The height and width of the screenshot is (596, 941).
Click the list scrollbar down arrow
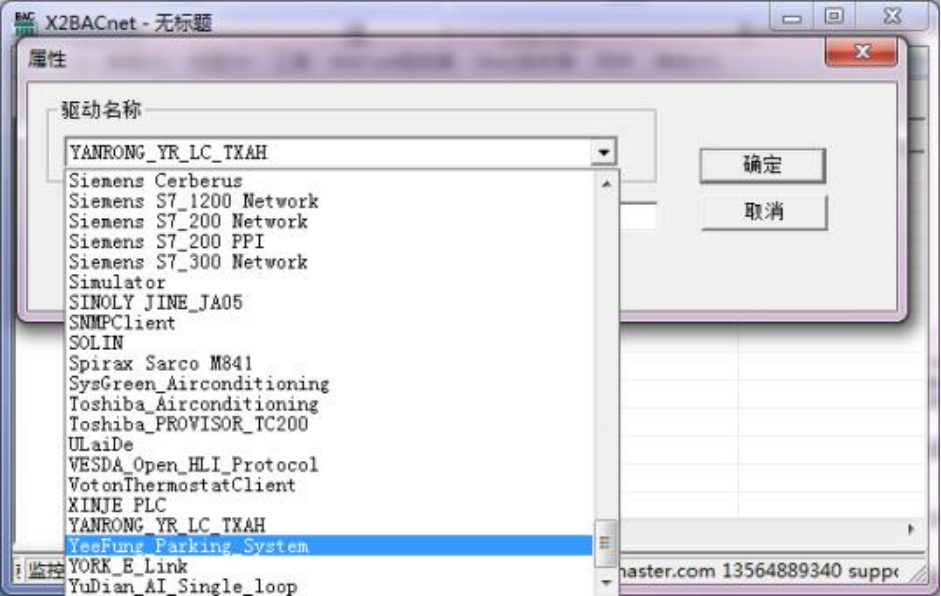coord(606,582)
